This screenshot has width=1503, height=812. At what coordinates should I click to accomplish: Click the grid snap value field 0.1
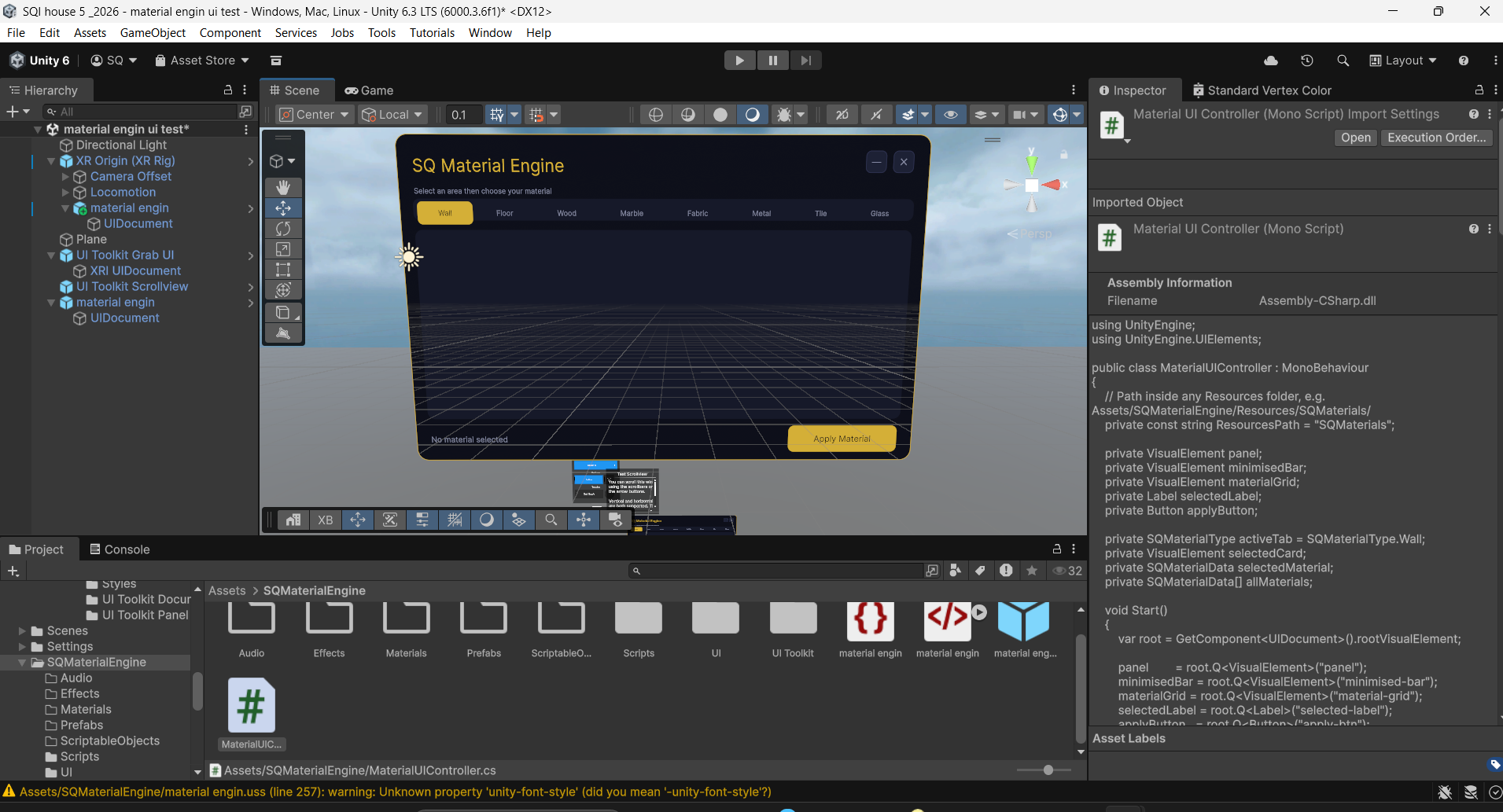pyautogui.click(x=464, y=115)
